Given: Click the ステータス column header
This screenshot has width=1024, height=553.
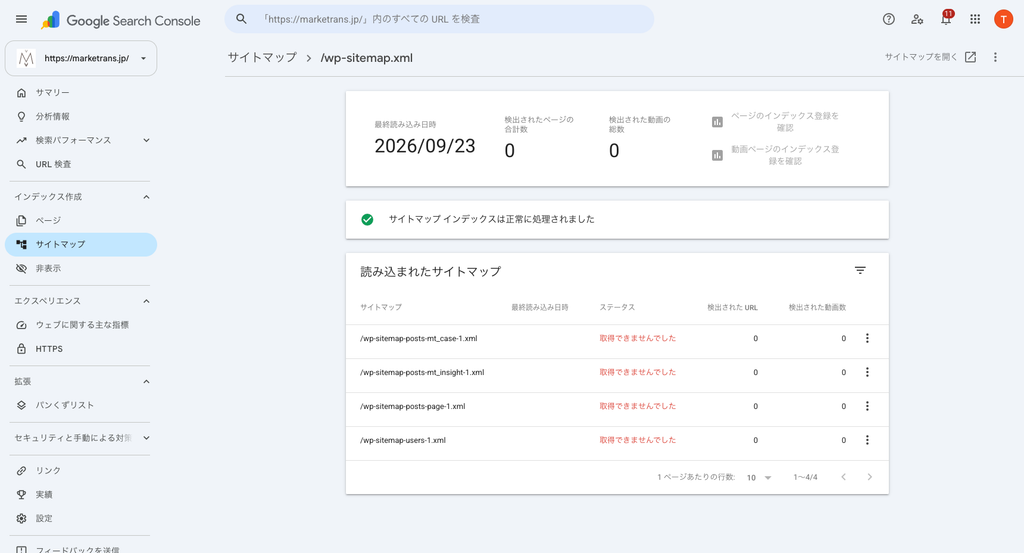Looking at the screenshot, I should tap(617, 307).
